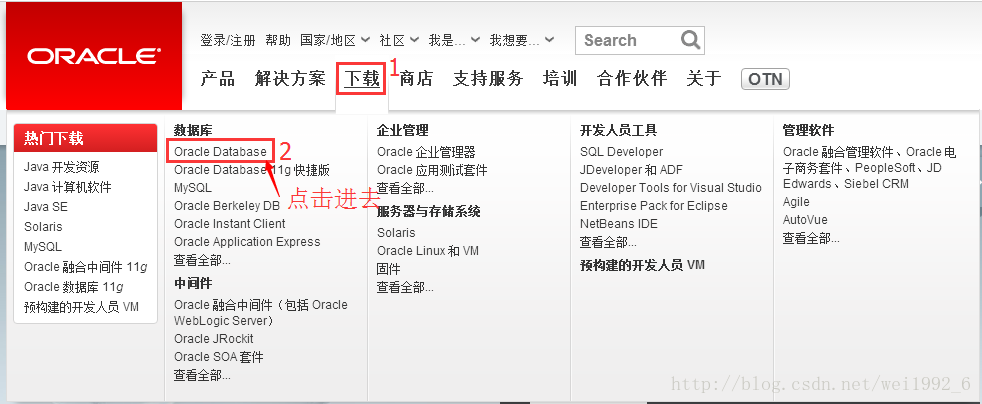Open the AutoVue link

(805, 220)
